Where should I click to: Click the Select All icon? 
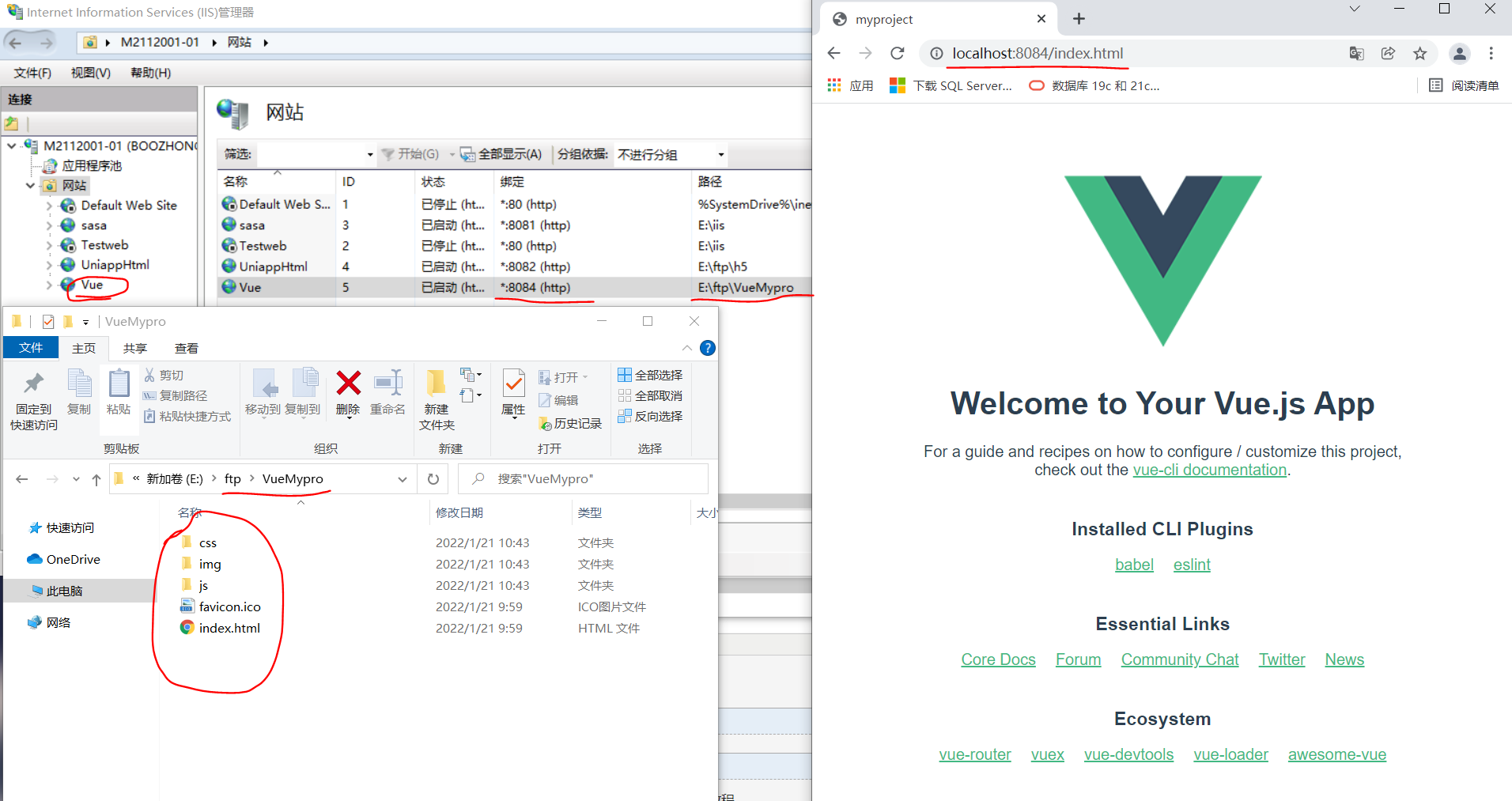(625, 375)
